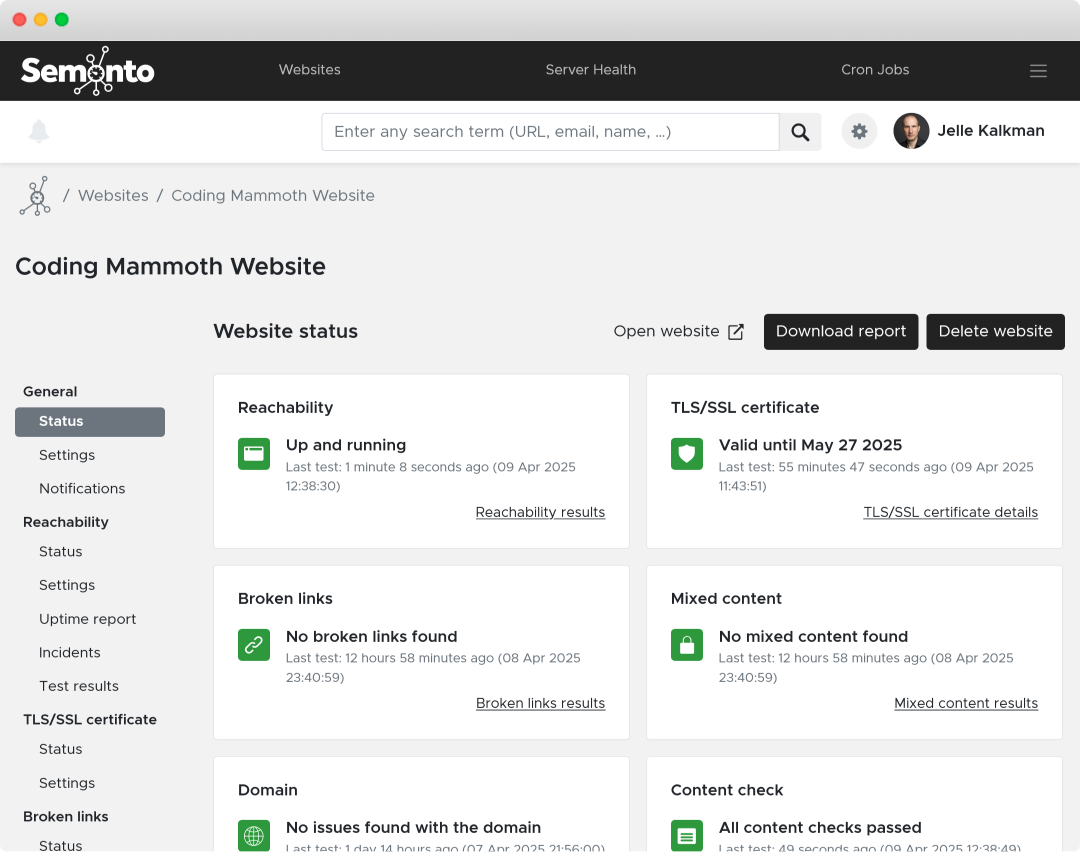
Task: Click the green mixed content padlock icon
Action: click(687, 645)
